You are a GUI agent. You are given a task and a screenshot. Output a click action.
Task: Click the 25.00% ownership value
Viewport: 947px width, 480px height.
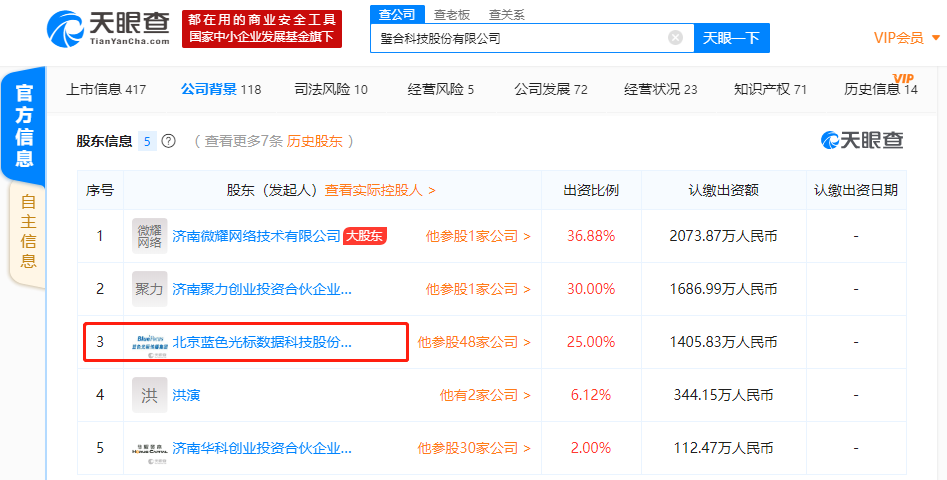[591, 342]
